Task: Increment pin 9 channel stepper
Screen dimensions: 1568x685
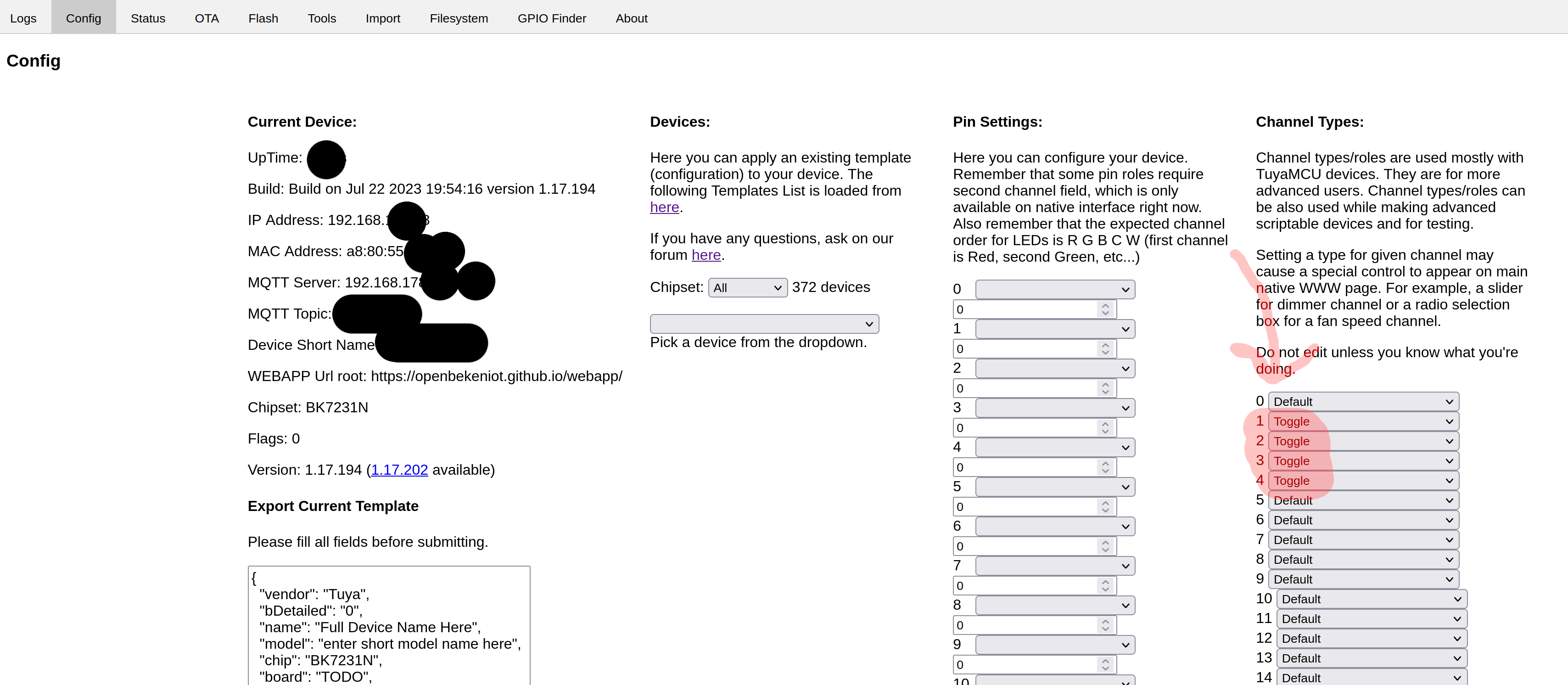Action: click(x=1105, y=661)
